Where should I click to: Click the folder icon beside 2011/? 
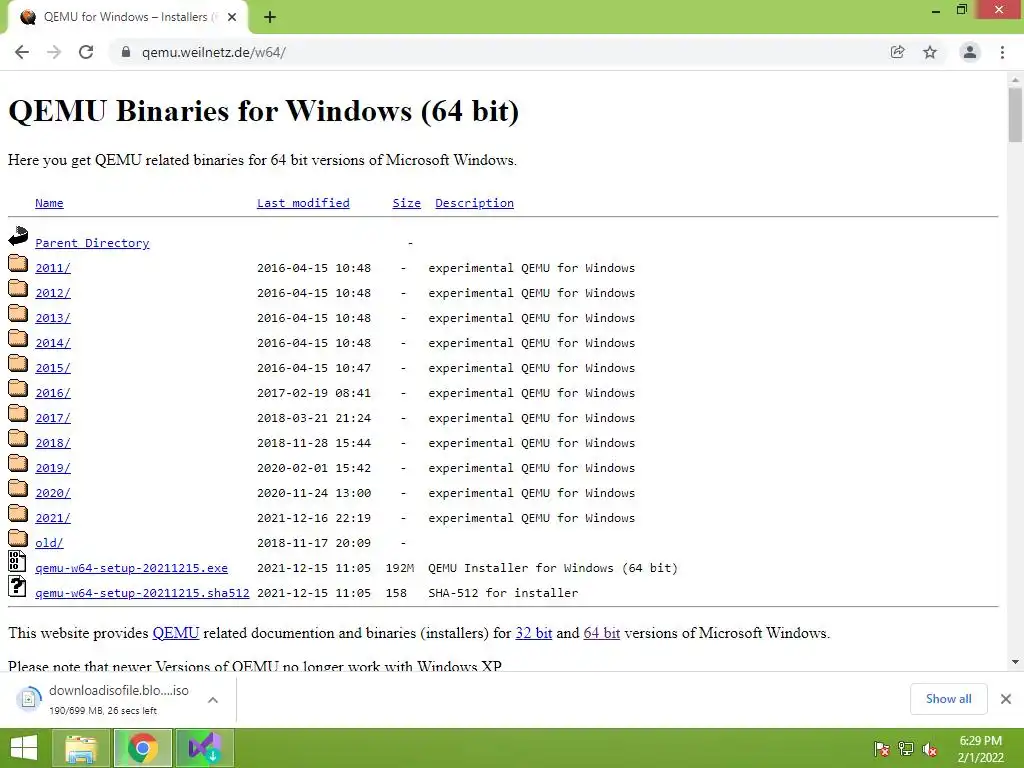(x=18, y=263)
